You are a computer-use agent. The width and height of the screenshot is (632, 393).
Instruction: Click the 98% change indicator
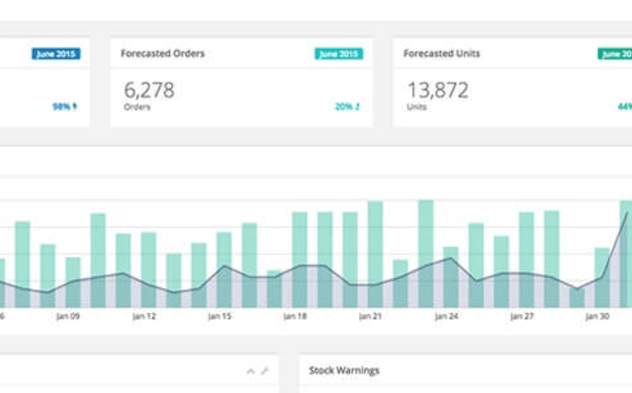point(64,107)
